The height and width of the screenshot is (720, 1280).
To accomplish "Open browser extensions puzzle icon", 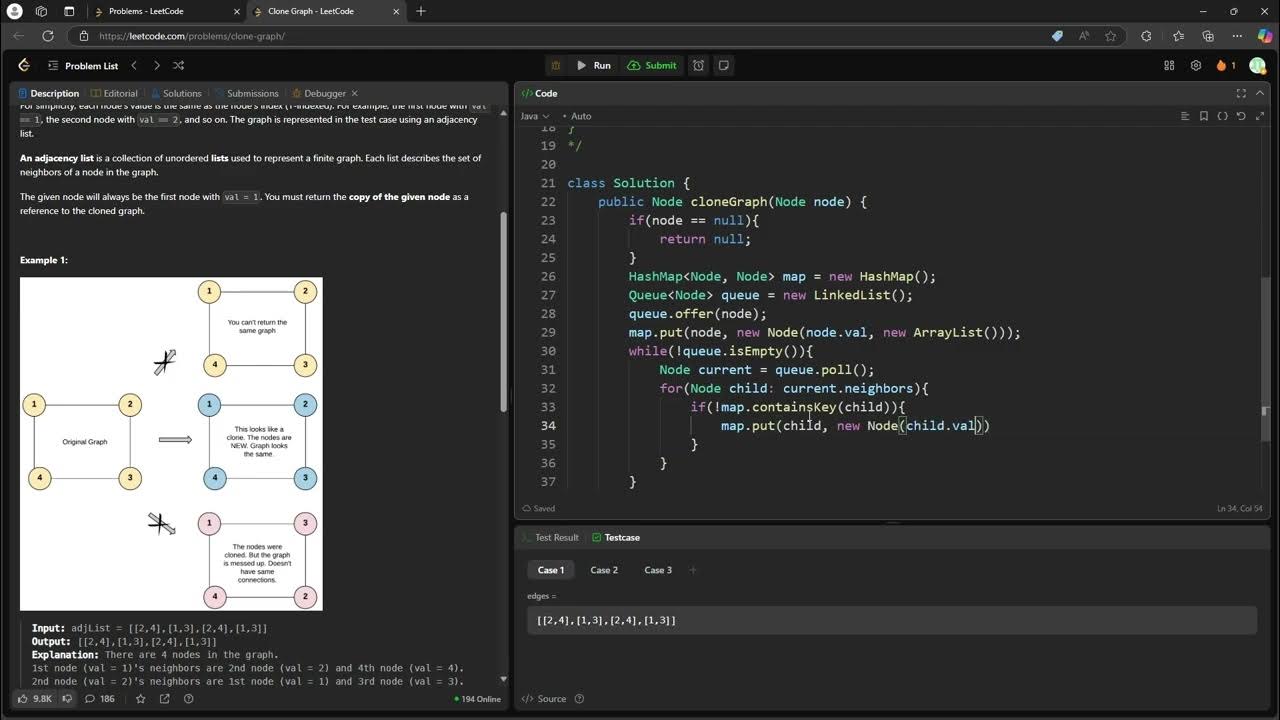I will click(1146, 36).
